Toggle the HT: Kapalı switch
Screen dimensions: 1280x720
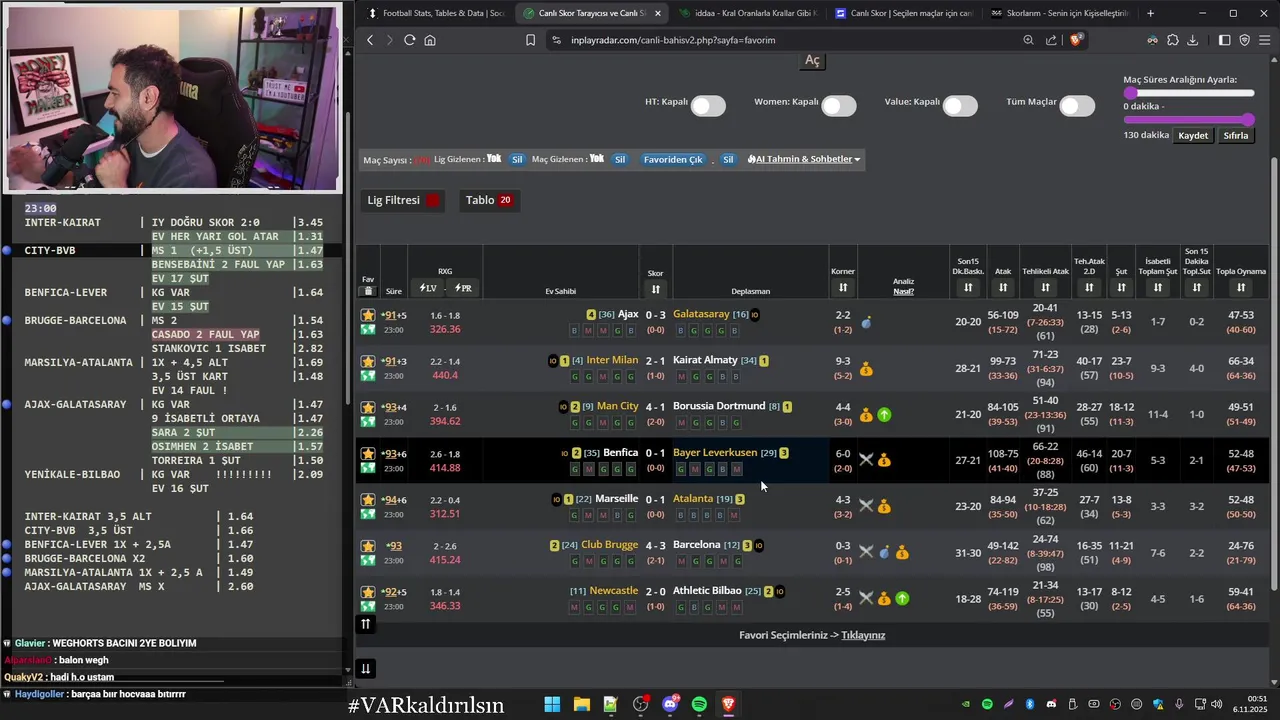pos(707,106)
